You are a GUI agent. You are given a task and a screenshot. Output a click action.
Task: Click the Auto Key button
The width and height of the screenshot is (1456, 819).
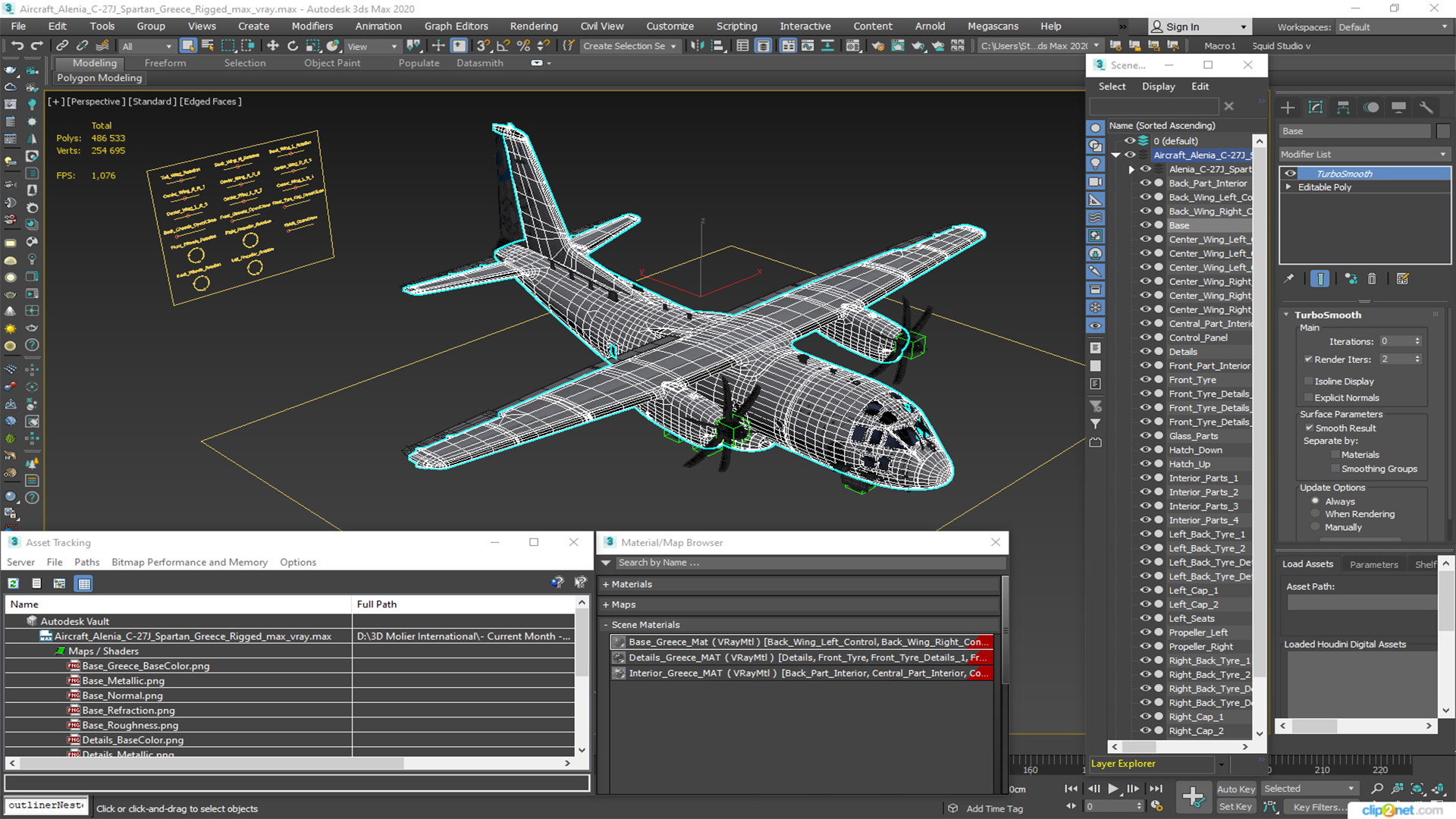pos(1235,789)
